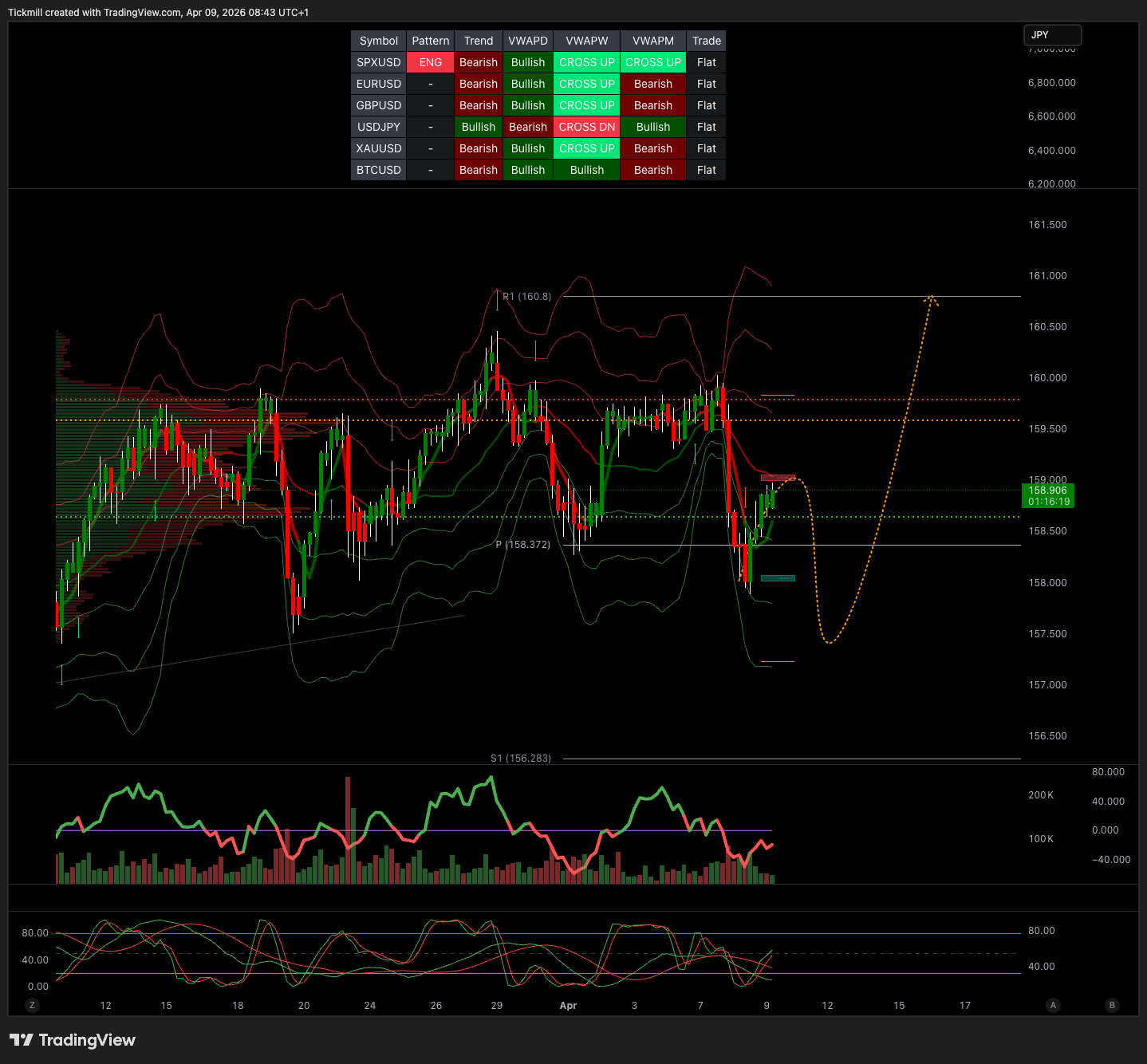This screenshot has width=1147, height=1064.
Task: Click the XAUUSD symbol cell in table
Action: point(379,148)
